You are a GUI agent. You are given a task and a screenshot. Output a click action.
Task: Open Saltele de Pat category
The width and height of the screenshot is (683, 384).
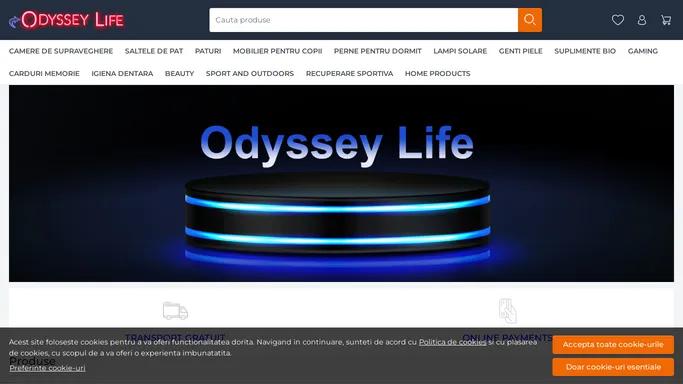pos(154,51)
